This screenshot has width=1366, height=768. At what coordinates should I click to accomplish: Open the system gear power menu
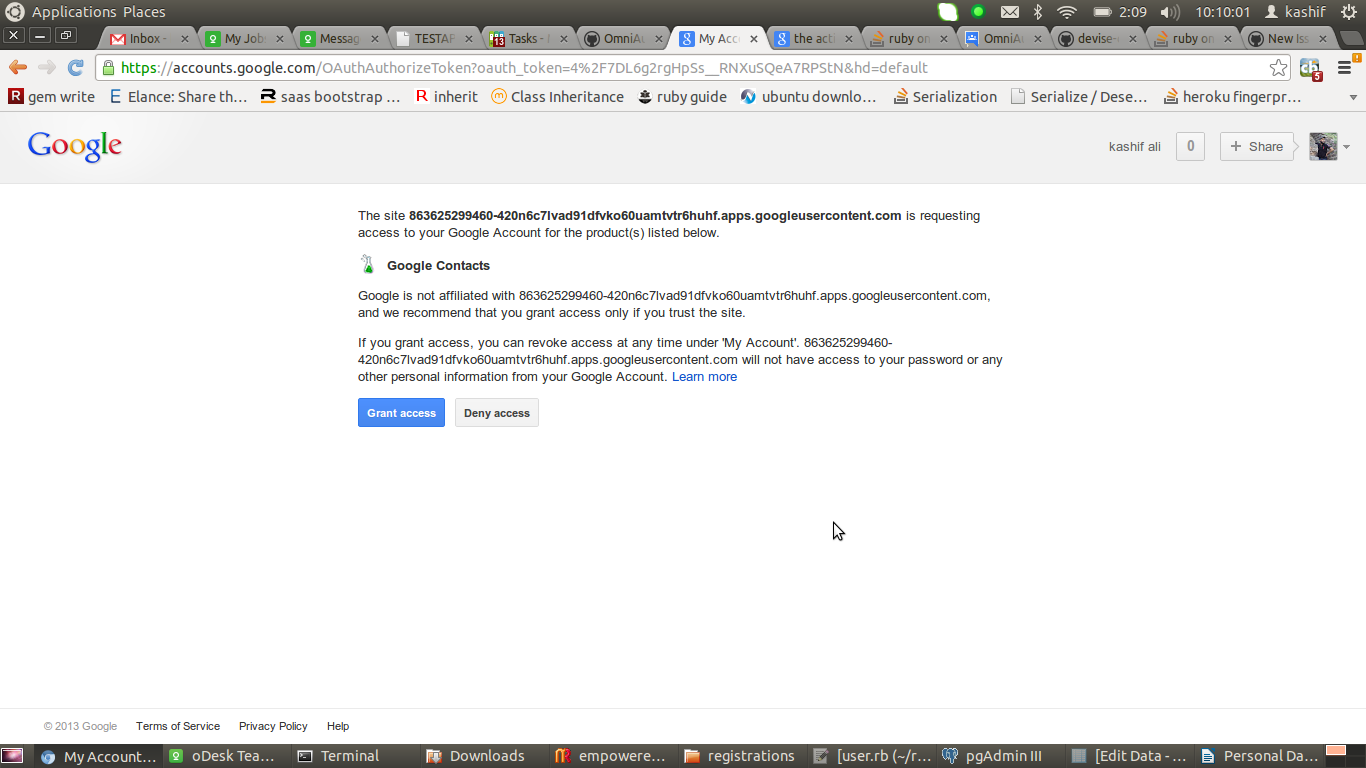(x=1348, y=12)
